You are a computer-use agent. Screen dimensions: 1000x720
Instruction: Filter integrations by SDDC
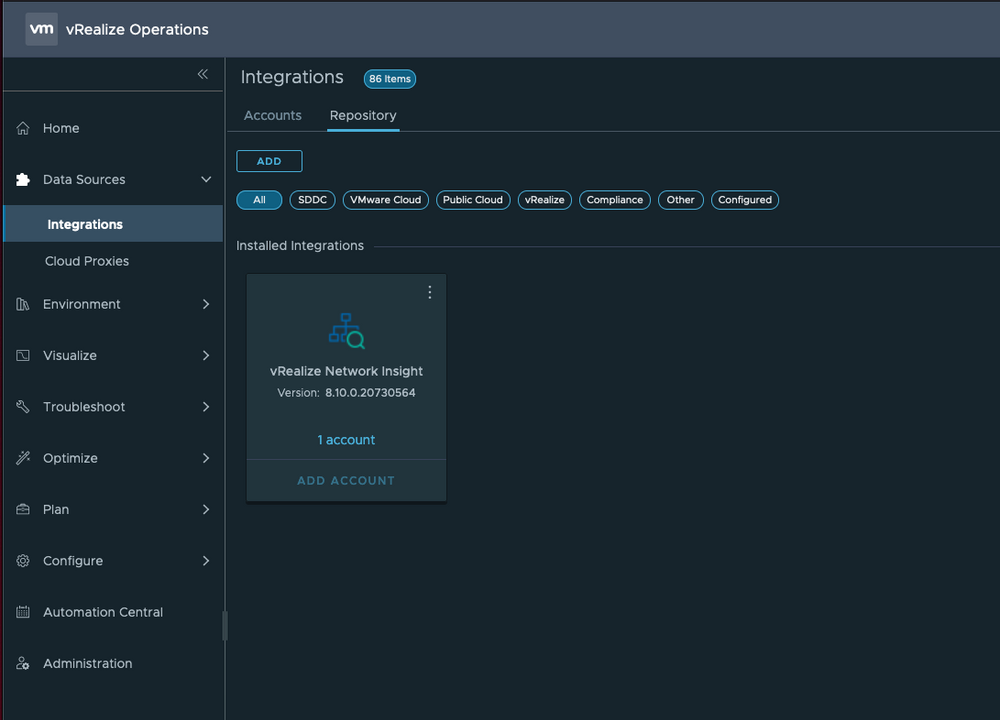tap(312, 200)
